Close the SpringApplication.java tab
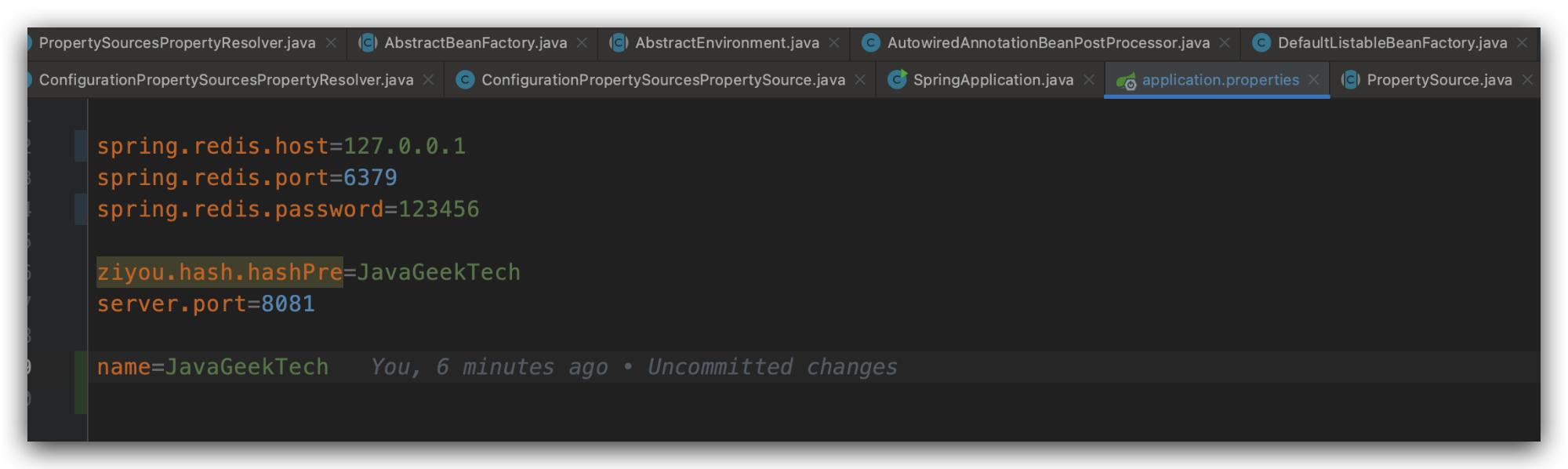Screen dimensions: 1568x469 click(x=1089, y=80)
